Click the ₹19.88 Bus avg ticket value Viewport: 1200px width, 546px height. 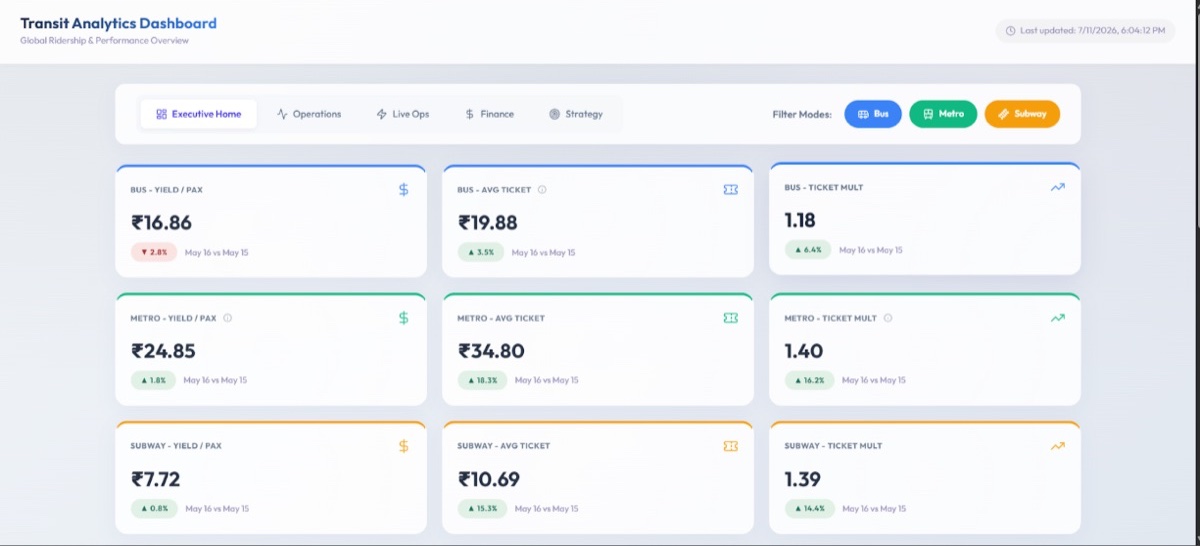click(488, 223)
